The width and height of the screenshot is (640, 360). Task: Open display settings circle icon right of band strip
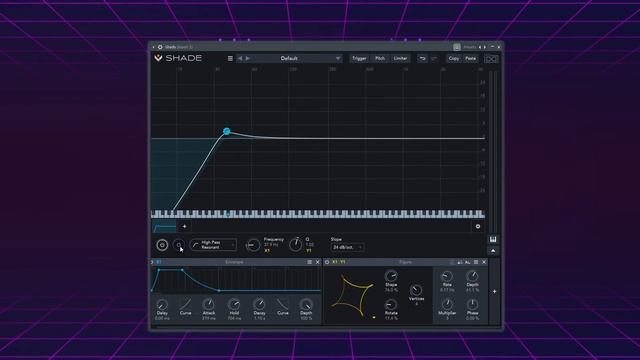point(478,226)
